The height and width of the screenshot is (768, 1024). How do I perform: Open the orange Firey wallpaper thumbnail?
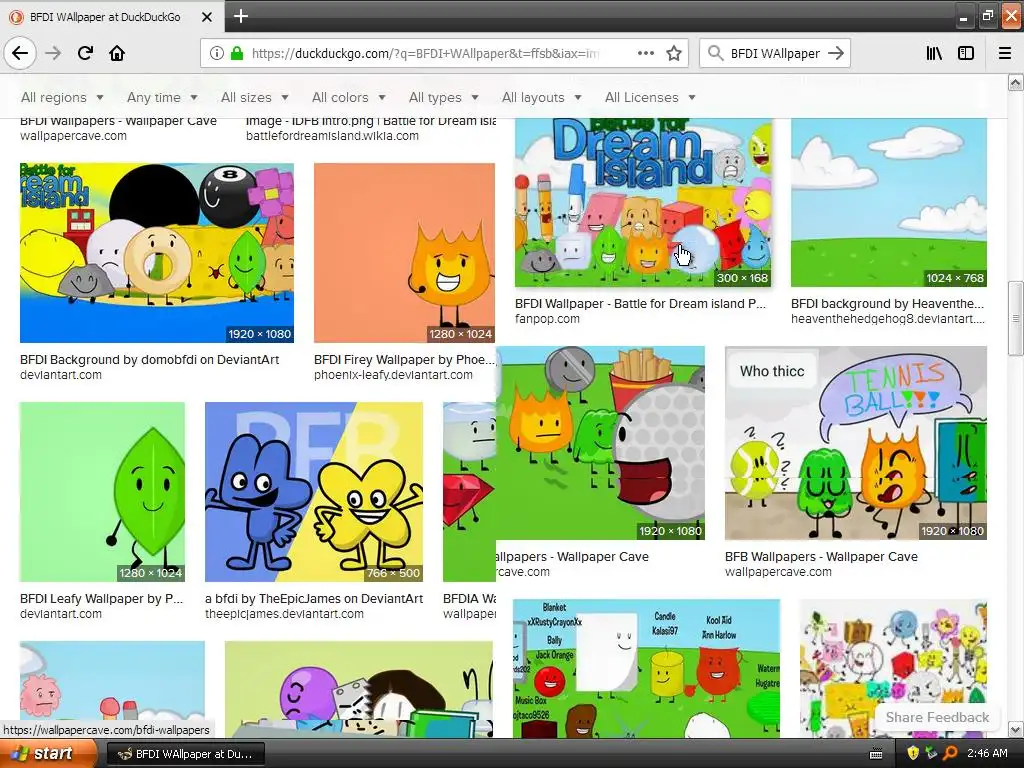404,253
